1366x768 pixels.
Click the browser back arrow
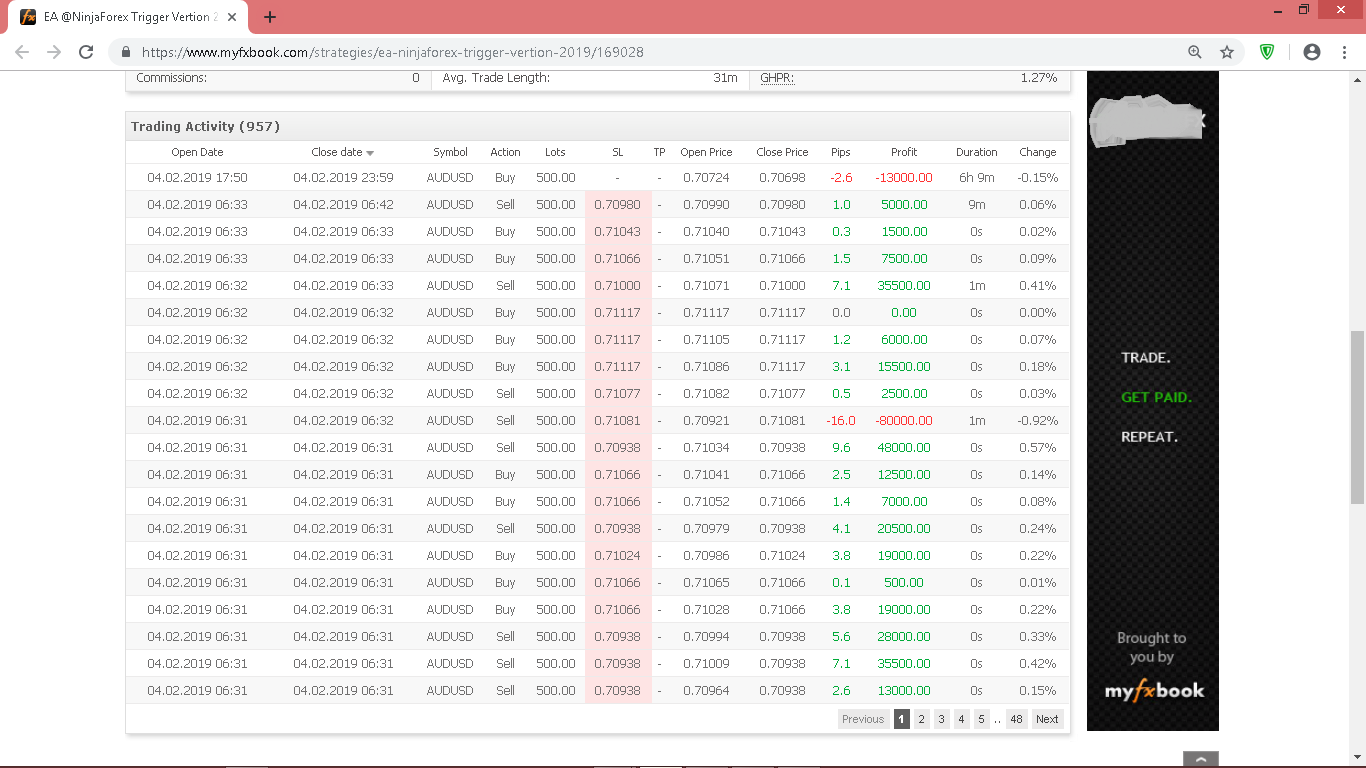[x=22, y=52]
